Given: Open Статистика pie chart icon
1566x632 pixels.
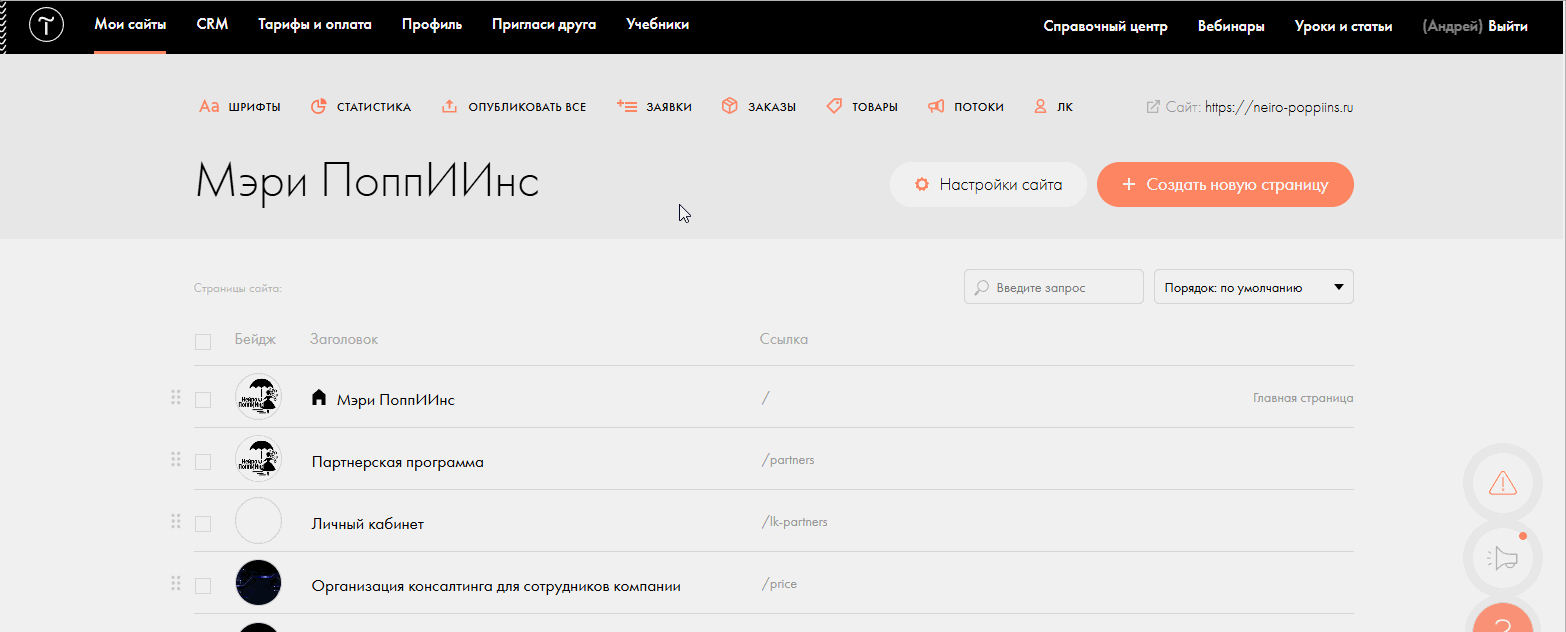Looking at the screenshot, I should [319, 106].
